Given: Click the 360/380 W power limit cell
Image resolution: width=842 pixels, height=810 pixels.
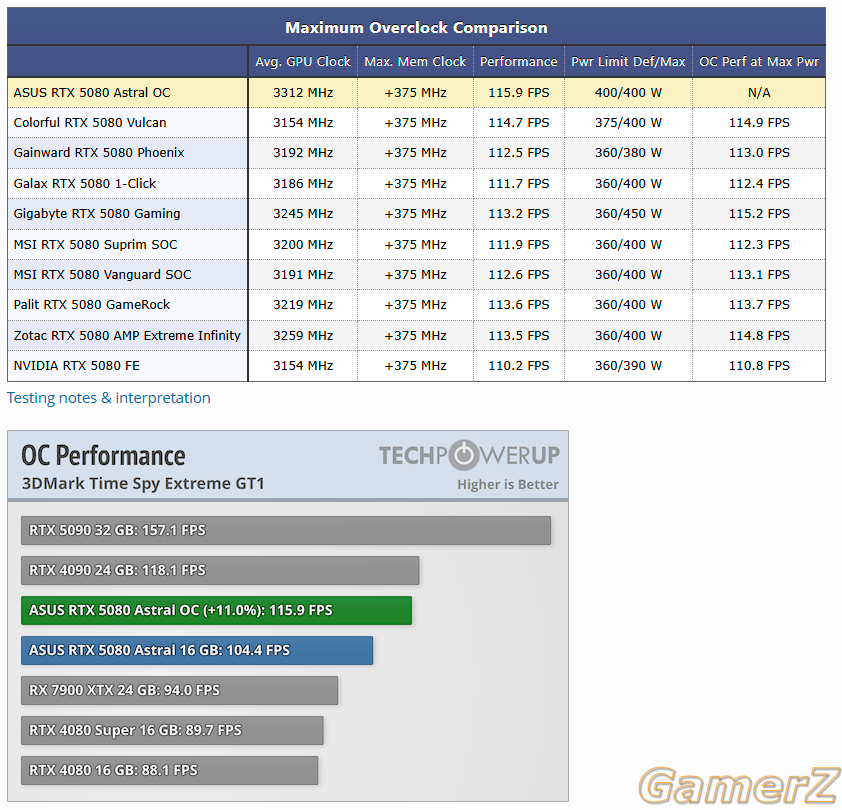Looking at the screenshot, I should click(628, 153).
